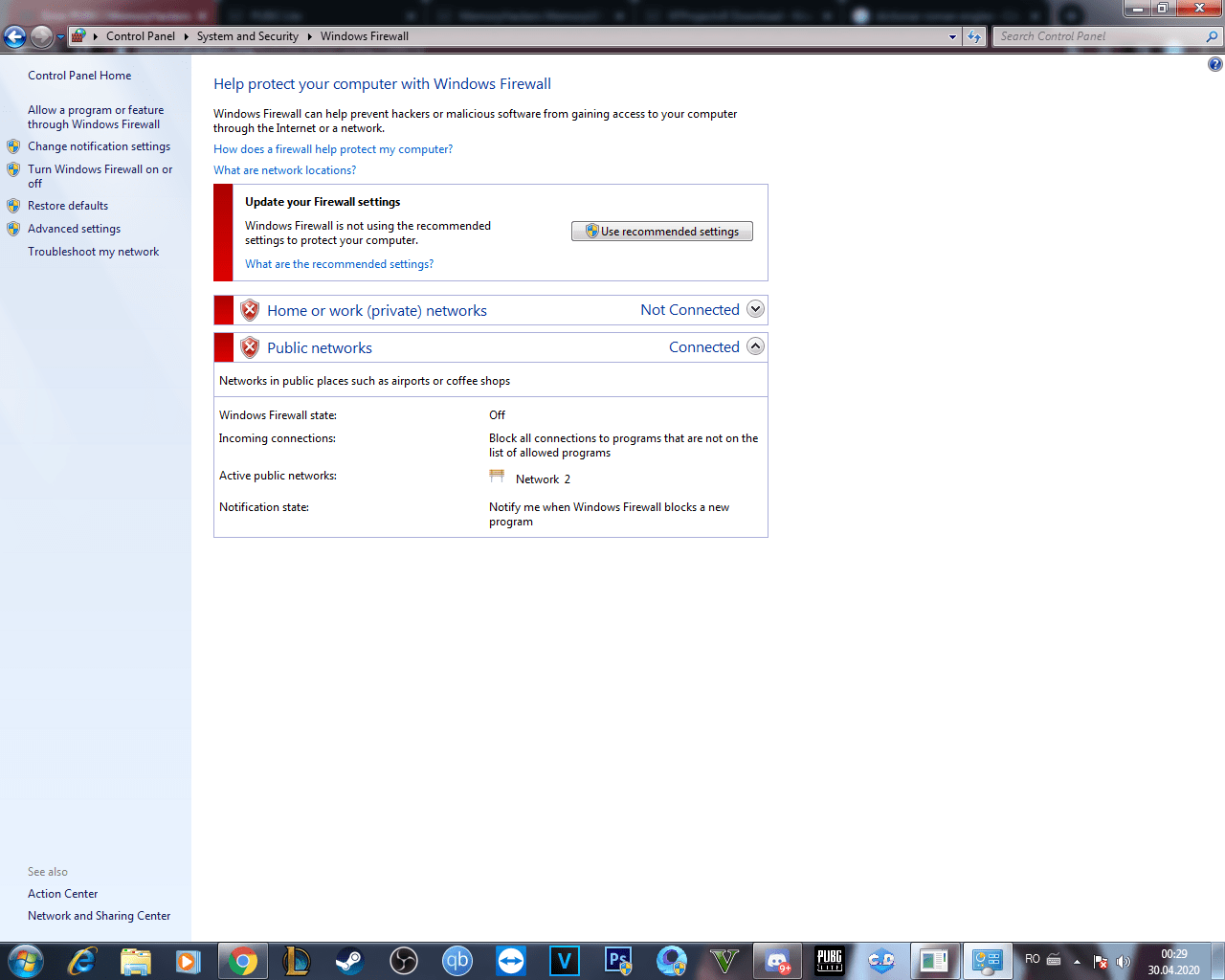
Task: Click the Public networks heading
Action: (x=320, y=348)
